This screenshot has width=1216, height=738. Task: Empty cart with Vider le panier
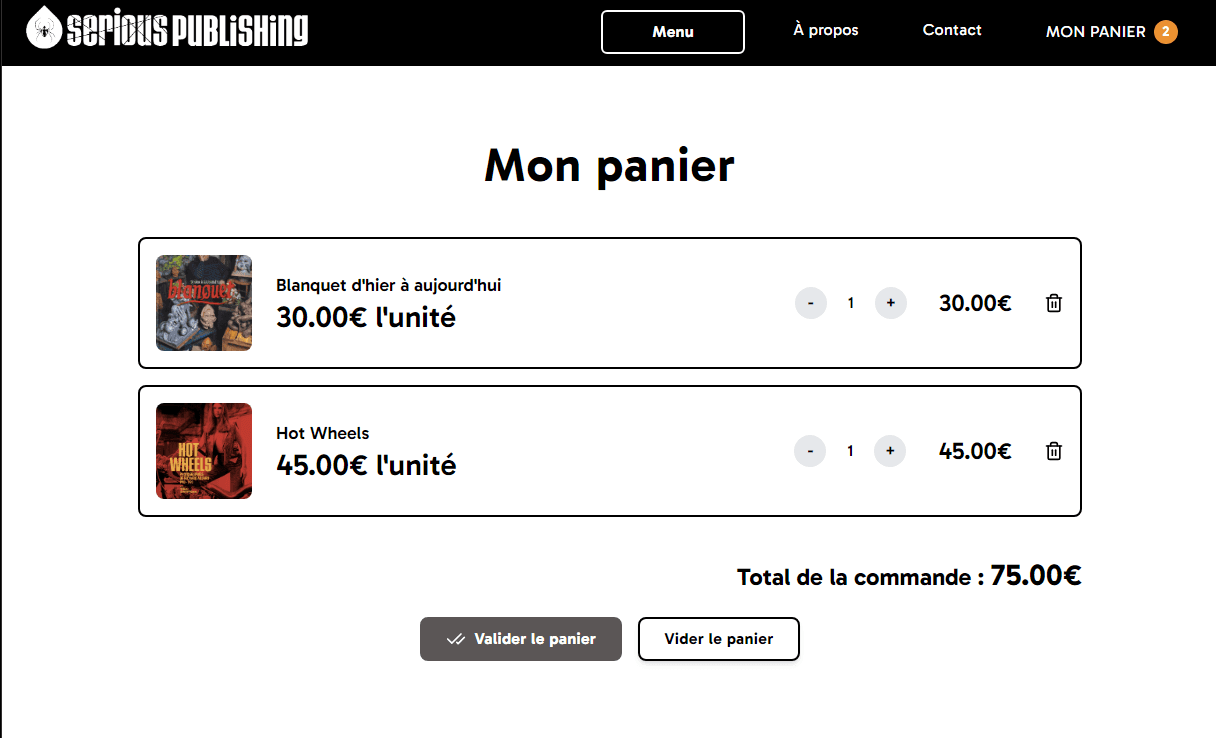[x=719, y=639]
